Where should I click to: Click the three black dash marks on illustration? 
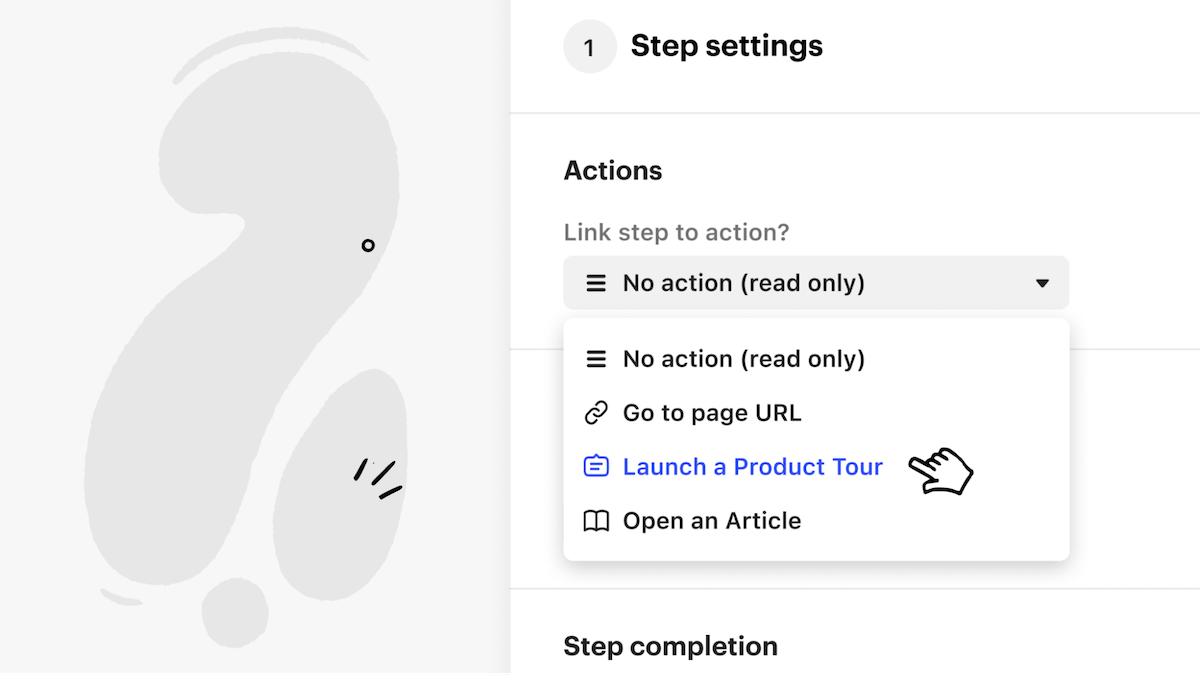[x=378, y=476]
